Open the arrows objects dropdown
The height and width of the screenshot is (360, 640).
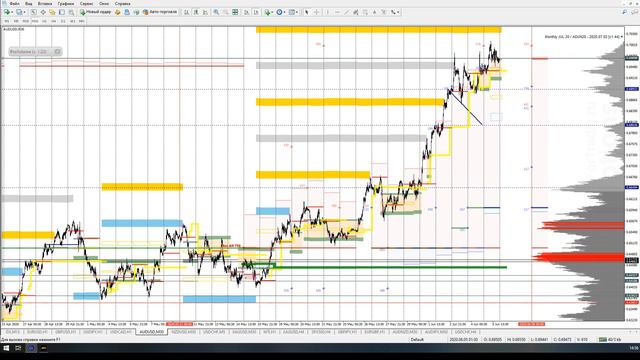395,12
